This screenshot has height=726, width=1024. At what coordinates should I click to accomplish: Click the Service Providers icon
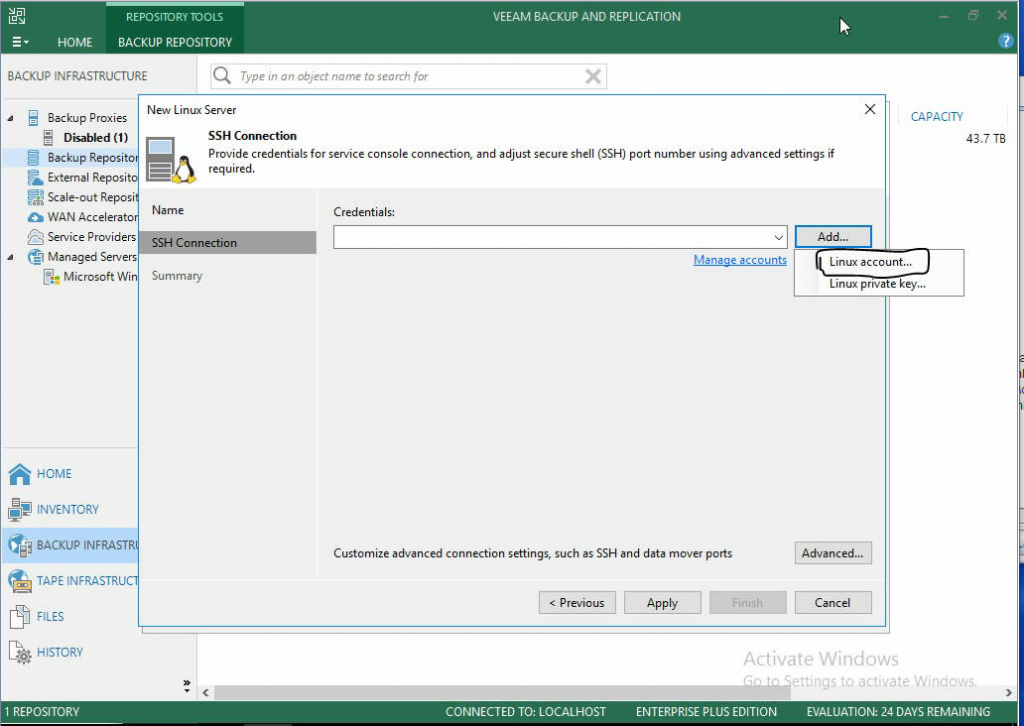(x=35, y=236)
